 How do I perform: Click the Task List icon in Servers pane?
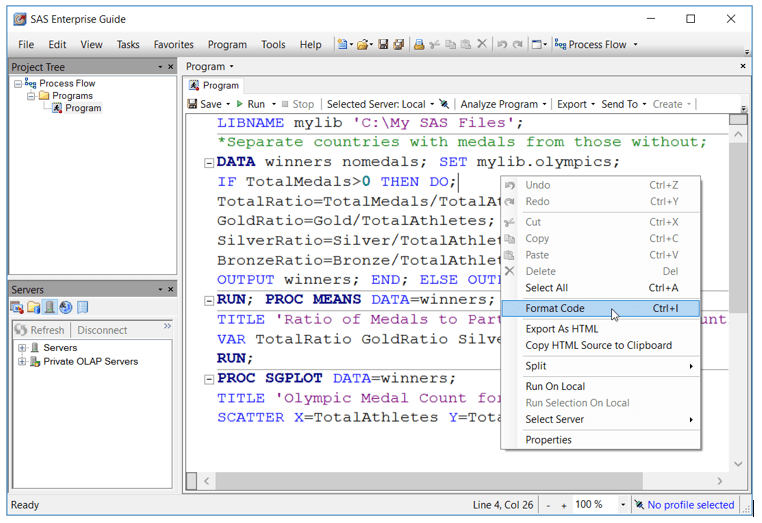pos(17,307)
